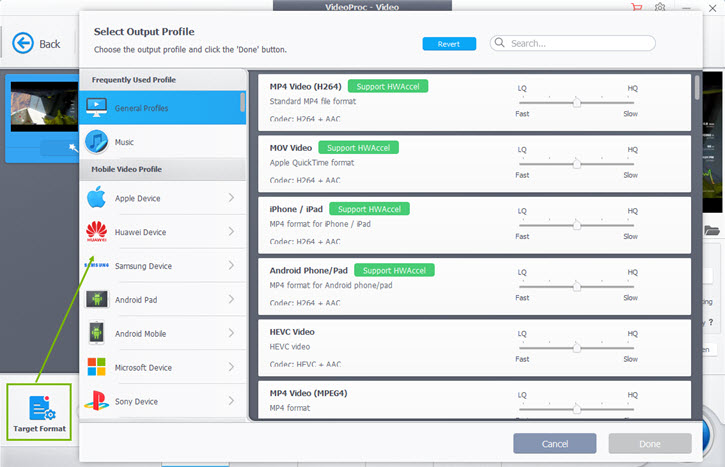The width and height of the screenshot is (725, 467).
Task: Click the Samsung logo icon
Action: coord(97,265)
